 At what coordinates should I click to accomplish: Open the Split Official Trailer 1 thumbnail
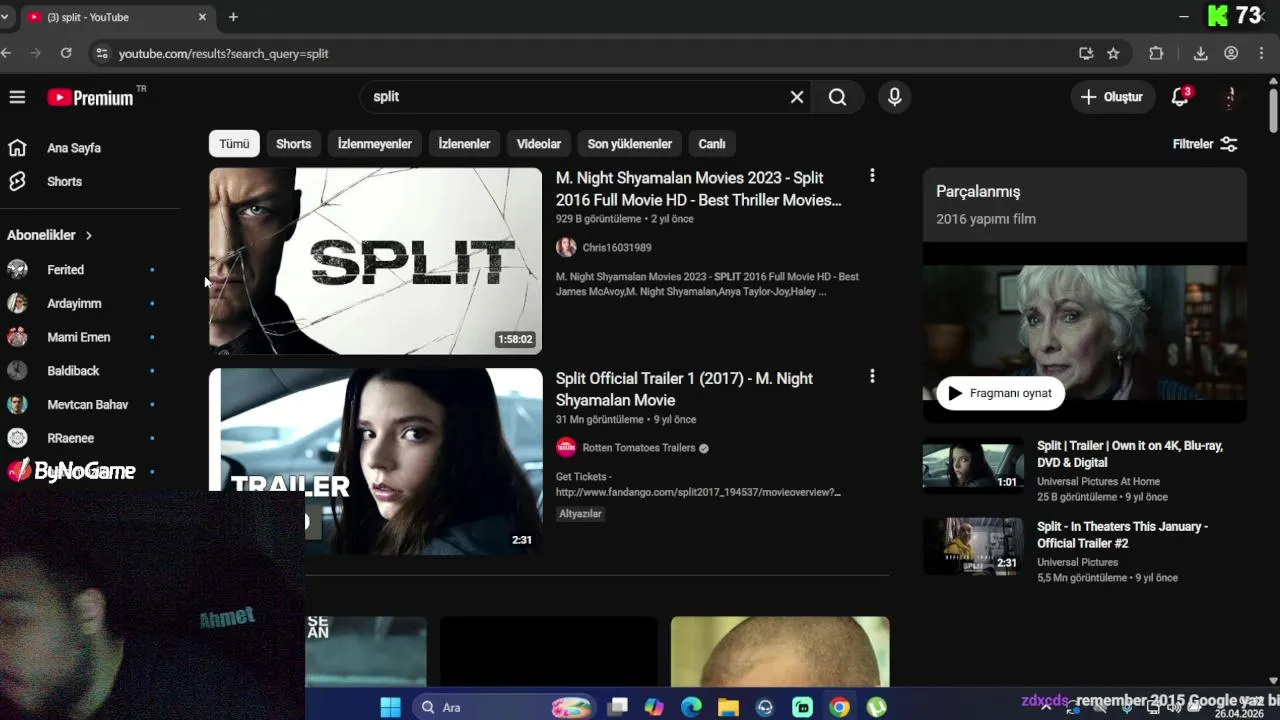click(x=375, y=461)
